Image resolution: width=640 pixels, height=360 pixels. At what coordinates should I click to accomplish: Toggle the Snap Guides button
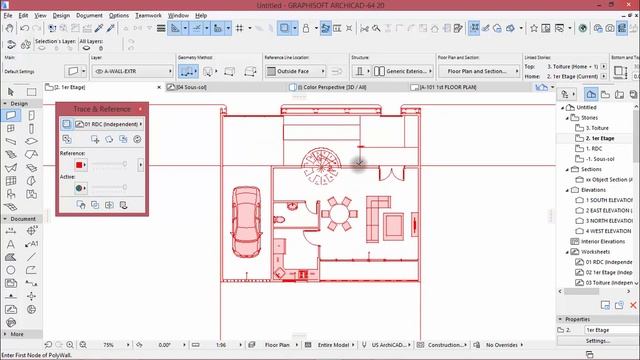coord(197,28)
